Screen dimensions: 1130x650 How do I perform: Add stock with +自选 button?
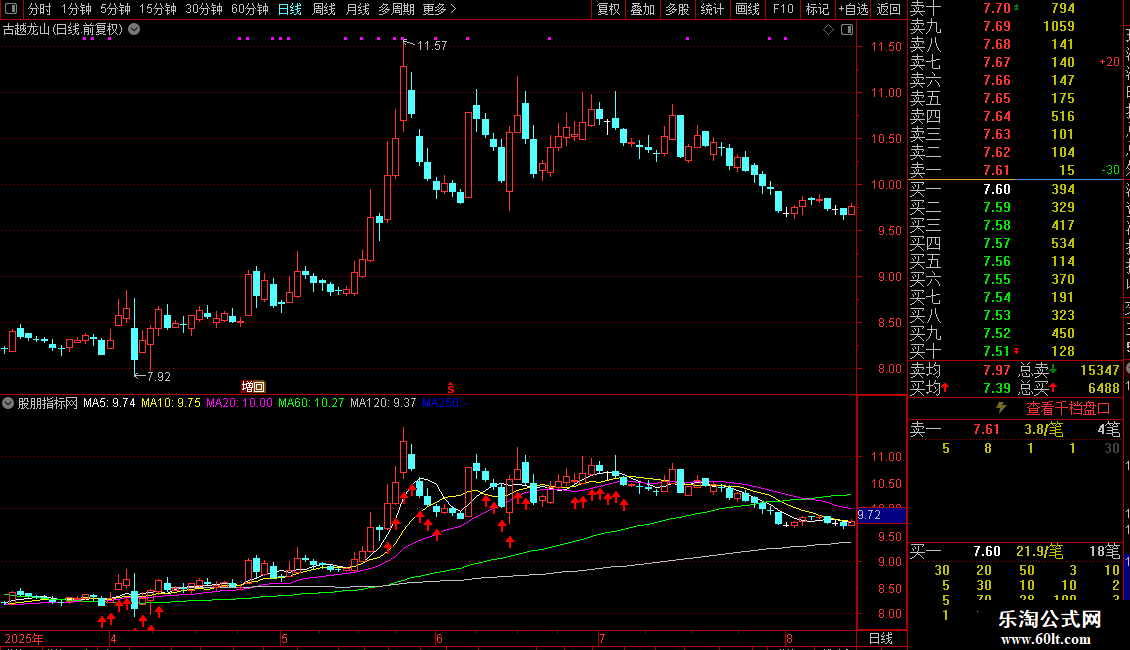[853, 9]
